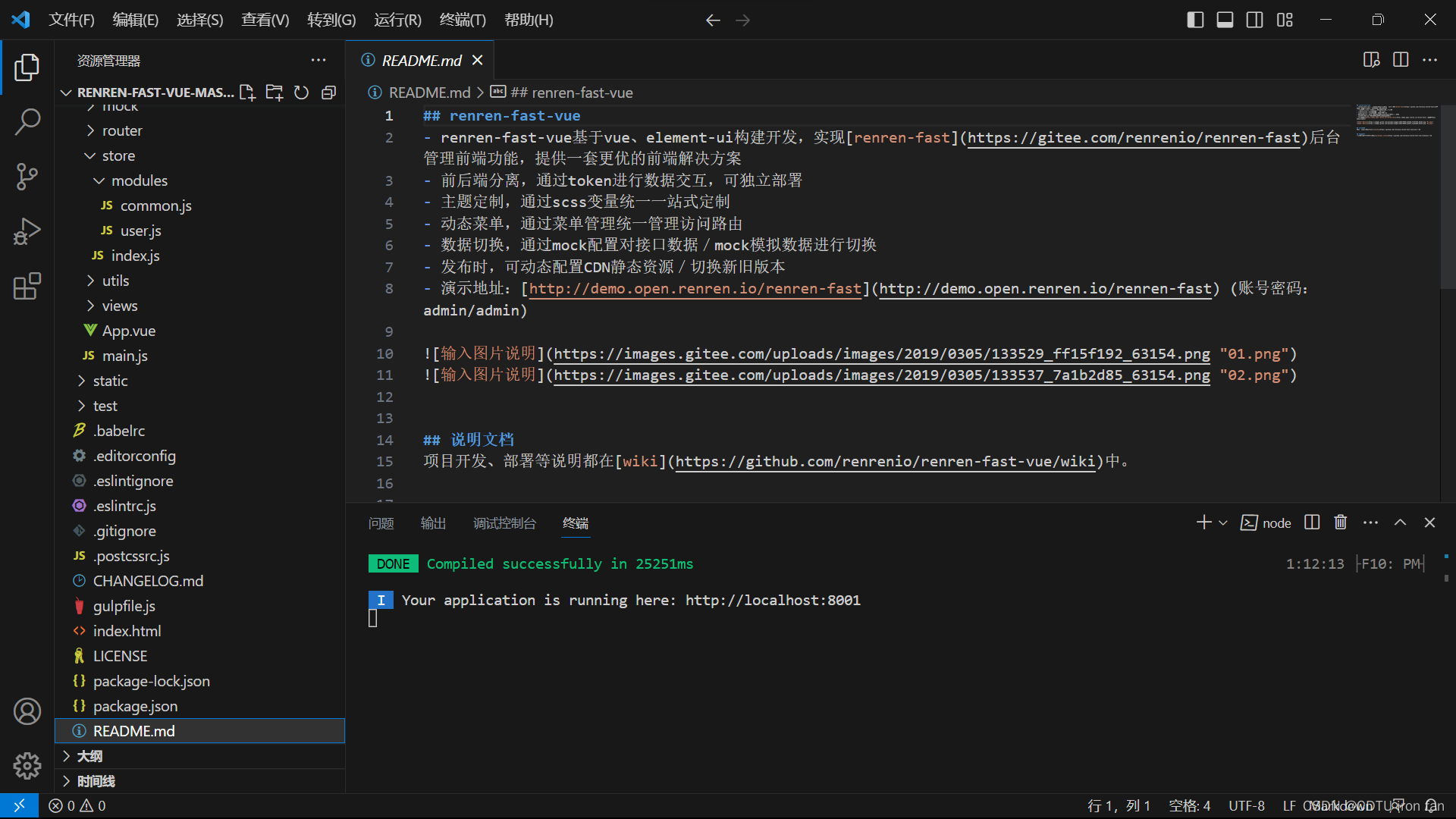Image resolution: width=1456 pixels, height=819 pixels.
Task: Customize editor layout icon
Action: [1285, 20]
